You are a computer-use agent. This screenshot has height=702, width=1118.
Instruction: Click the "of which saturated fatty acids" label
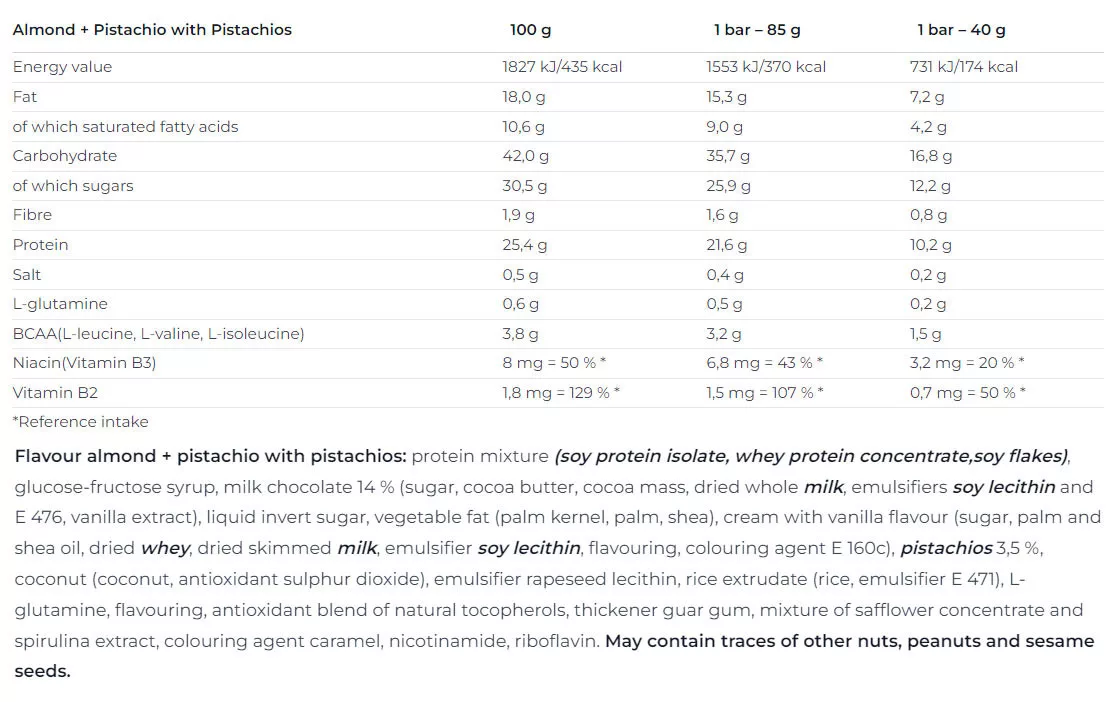click(x=125, y=127)
